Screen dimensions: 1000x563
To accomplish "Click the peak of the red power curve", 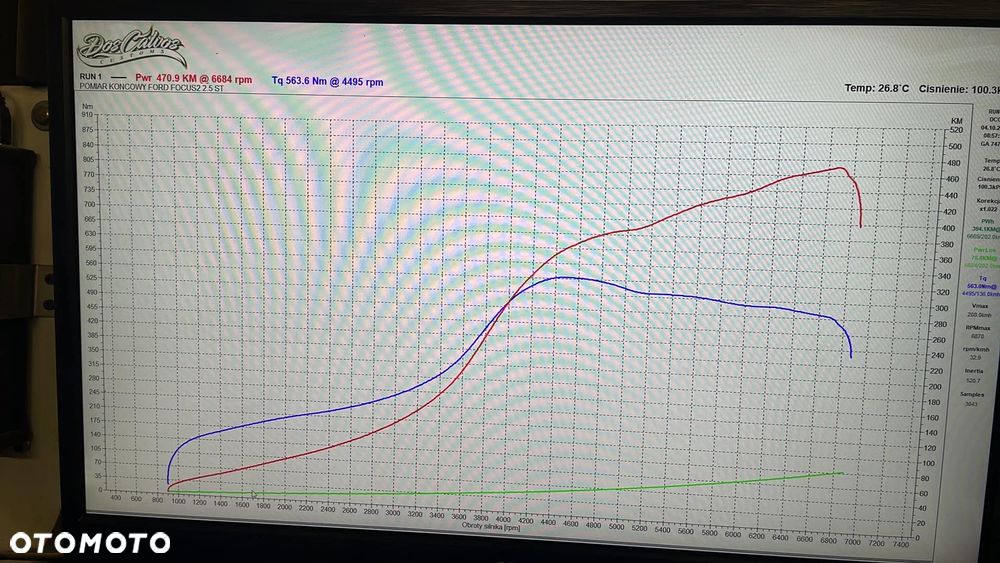I will pos(839,168).
